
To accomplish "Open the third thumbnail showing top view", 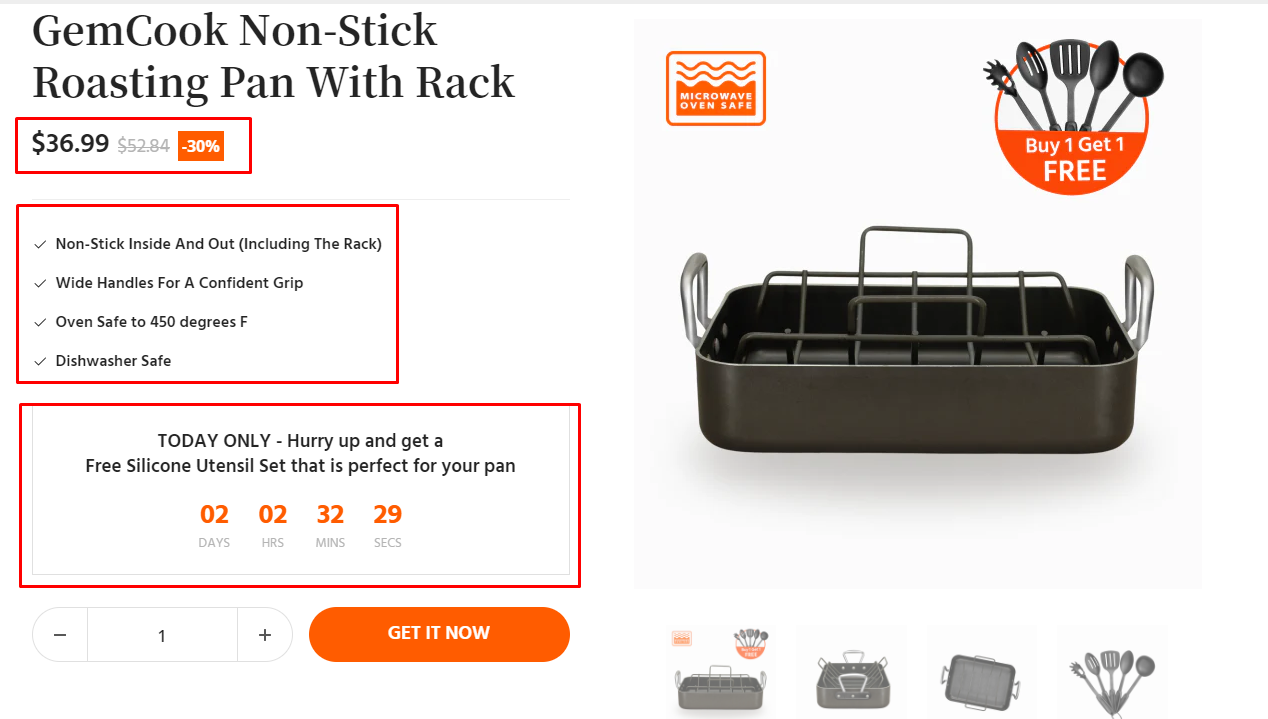I will [982, 670].
